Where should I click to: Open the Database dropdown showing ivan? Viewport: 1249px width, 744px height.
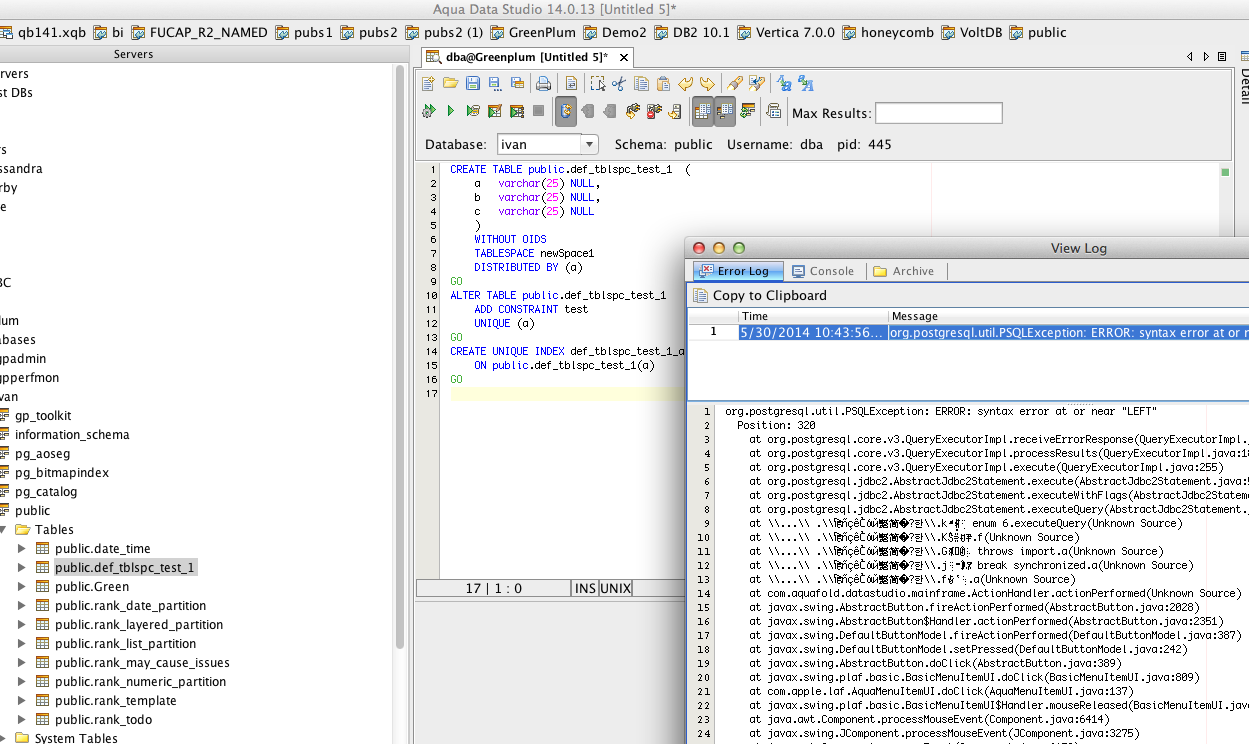point(547,144)
